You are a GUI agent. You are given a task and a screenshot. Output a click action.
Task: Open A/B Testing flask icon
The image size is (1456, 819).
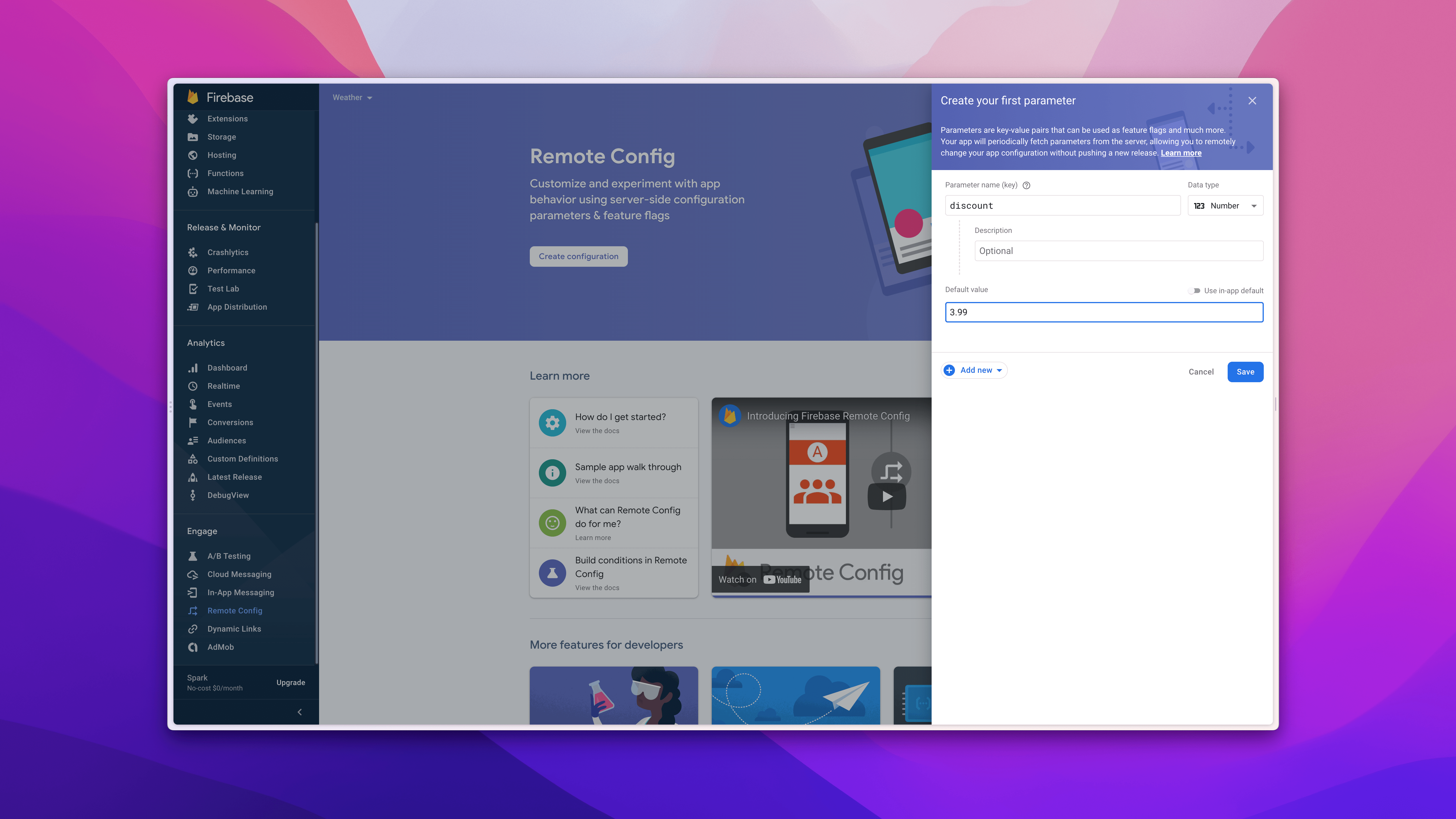pos(193,556)
